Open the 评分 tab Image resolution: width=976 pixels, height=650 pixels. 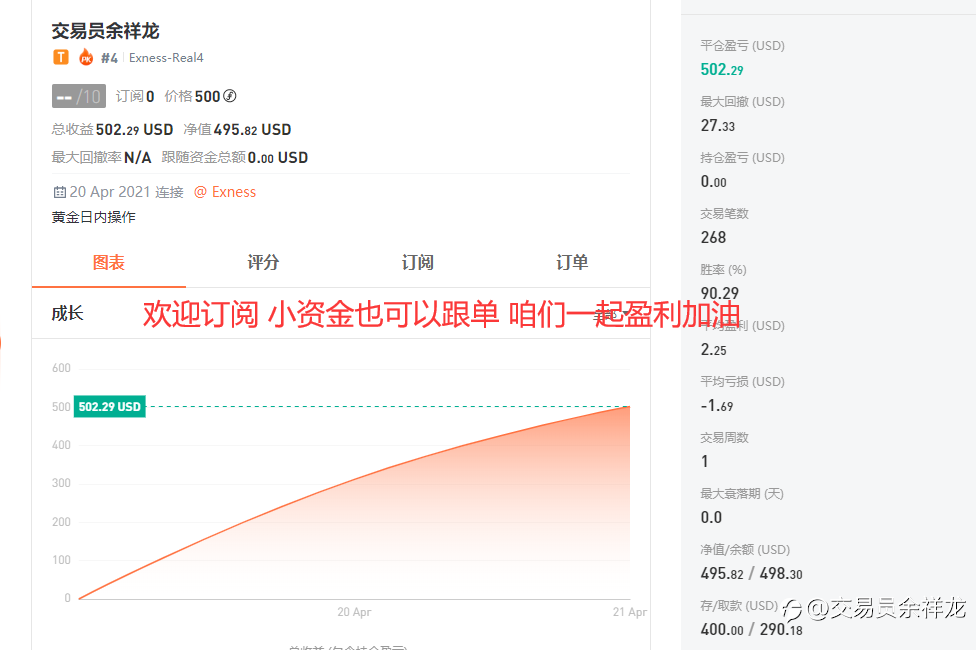tap(263, 263)
